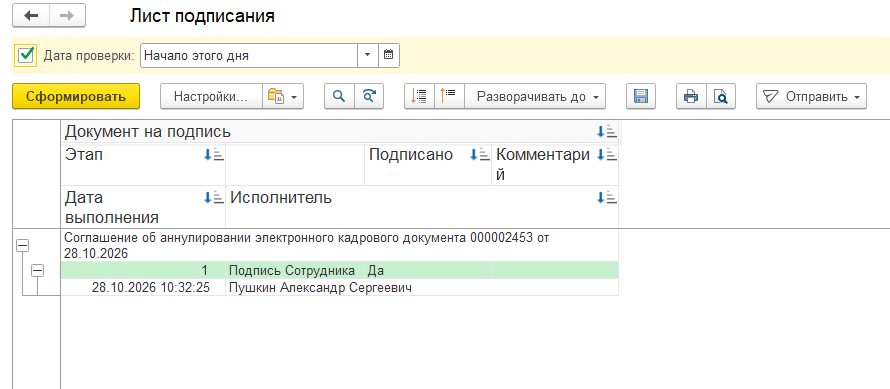Click the stage number 1 cell
Screen dimensions: 890x389
tap(143, 270)
